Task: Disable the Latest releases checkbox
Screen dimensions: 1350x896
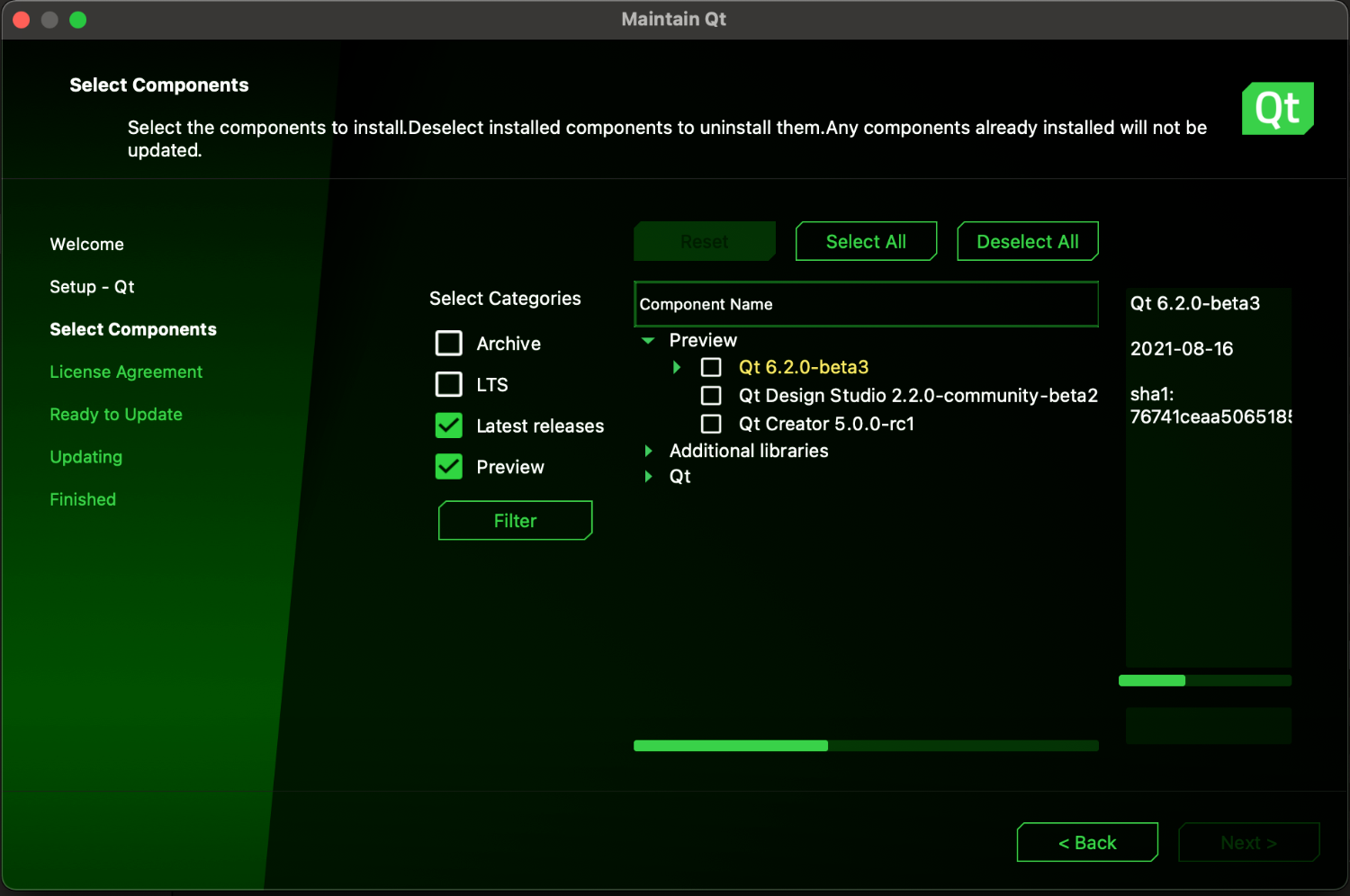Action: (x=448, y=426)
